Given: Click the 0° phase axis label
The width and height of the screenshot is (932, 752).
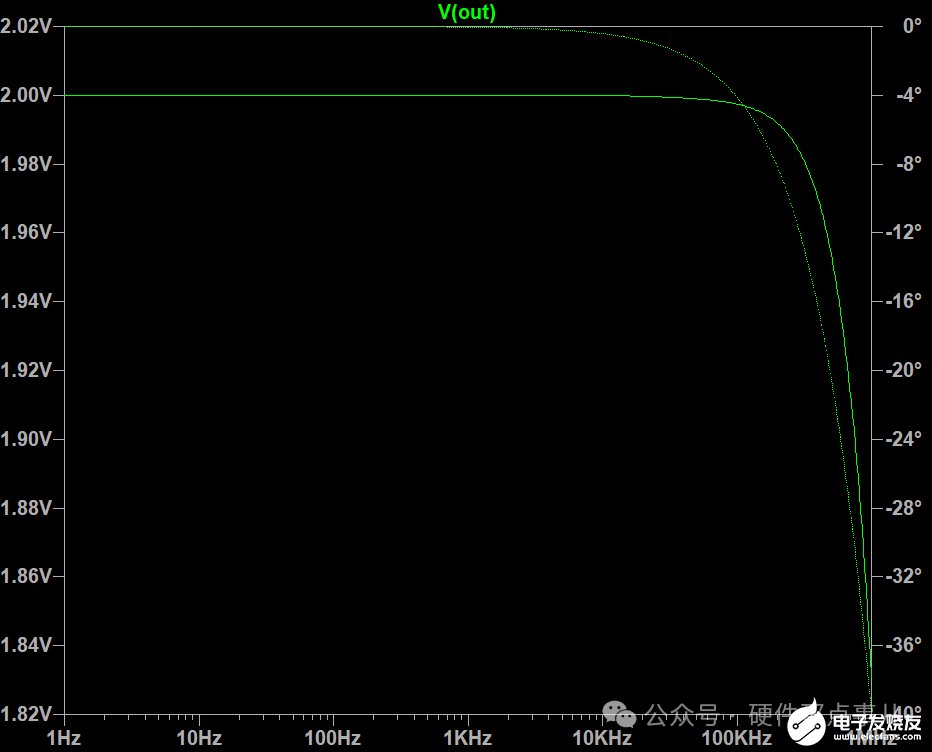Looking at the screenshot, I should point(912,26).
